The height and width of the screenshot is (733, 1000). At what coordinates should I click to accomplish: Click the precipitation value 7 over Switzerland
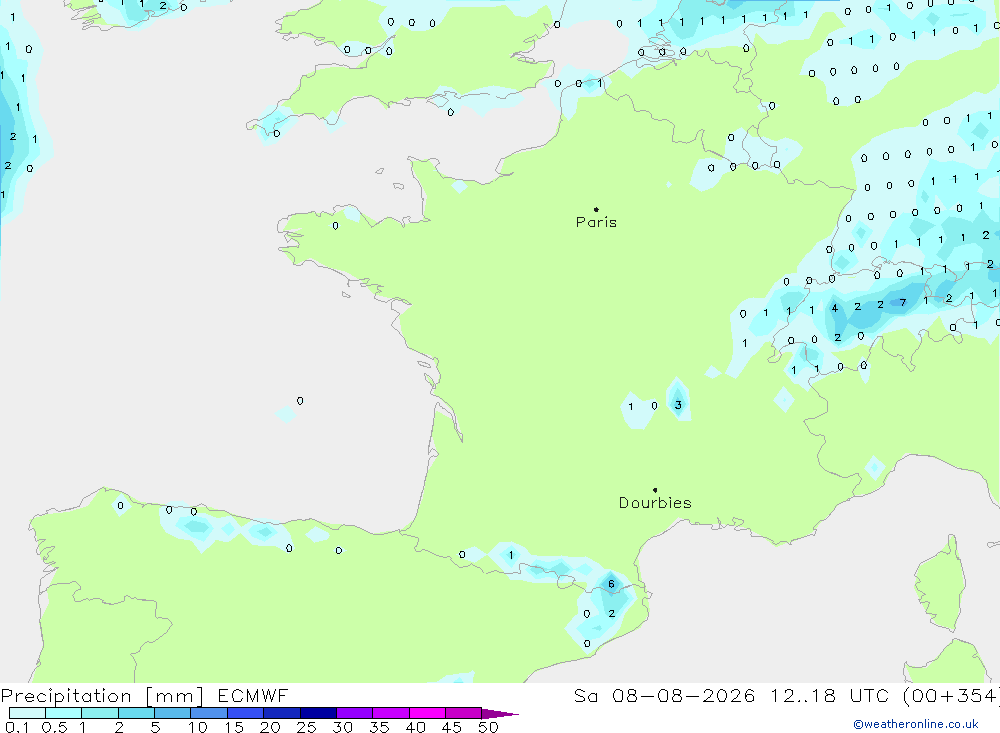pyautogui.click(x=902, y=302)
